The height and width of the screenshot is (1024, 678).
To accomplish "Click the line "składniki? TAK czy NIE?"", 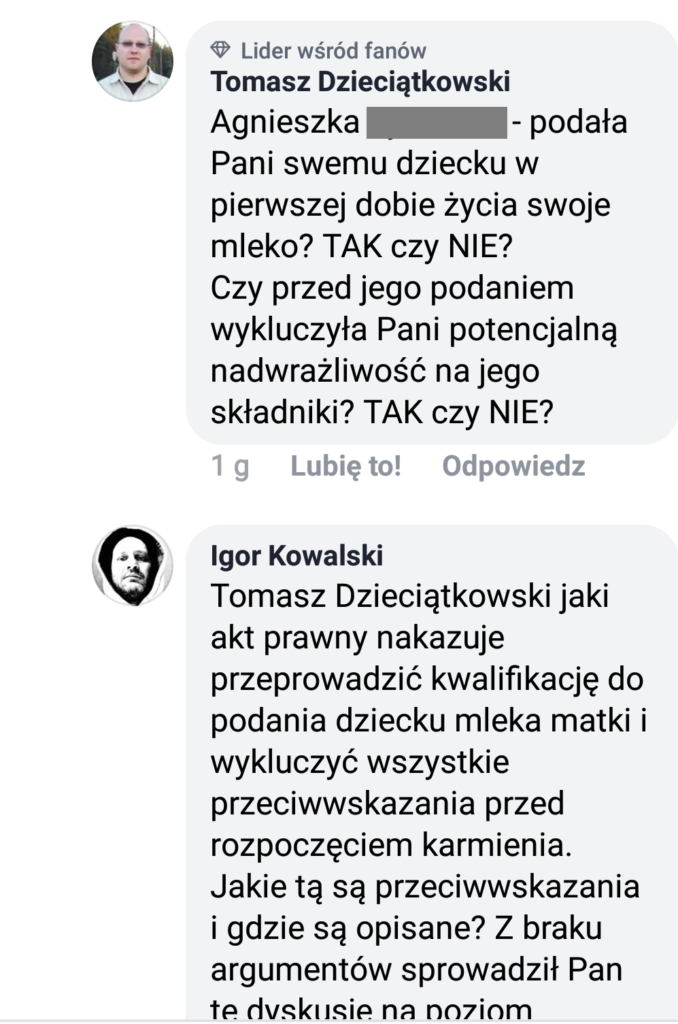I will tap(382, 411).
